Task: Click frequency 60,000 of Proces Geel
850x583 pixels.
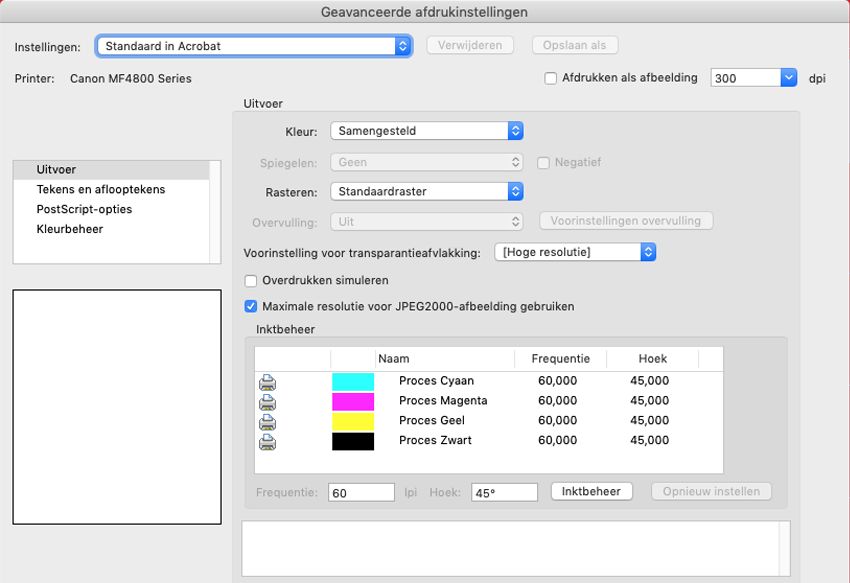Action: (557, 420)
